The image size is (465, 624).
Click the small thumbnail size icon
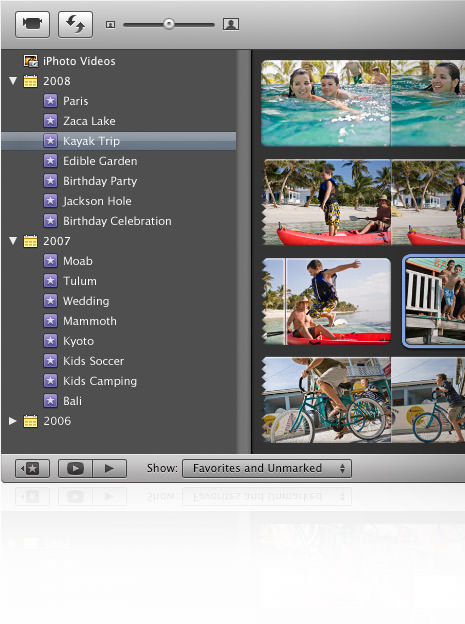pos(110,25)
